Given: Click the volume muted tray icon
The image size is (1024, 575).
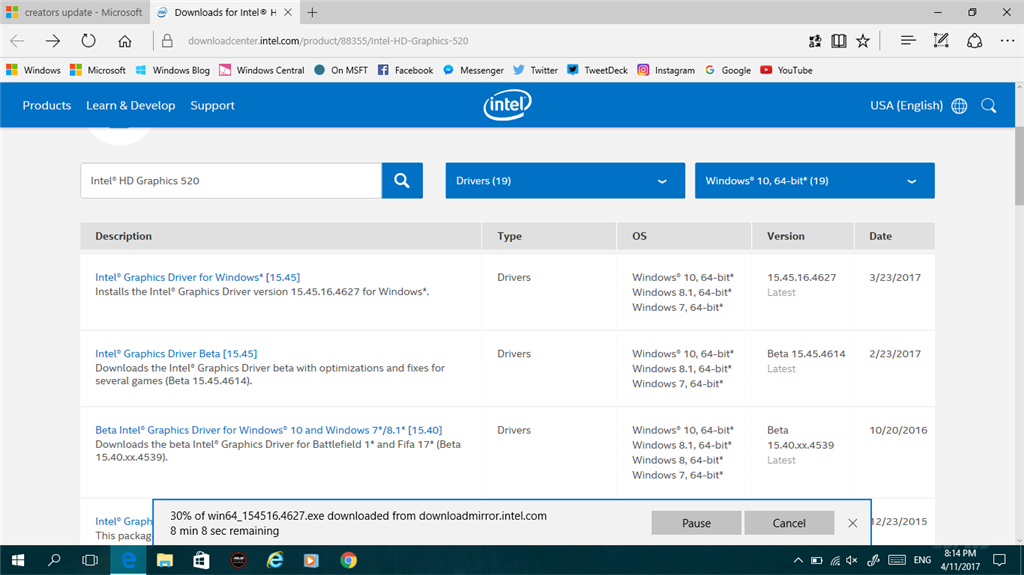Looking at the screenshot, I should pyautogui.click(x=852, y=560).
